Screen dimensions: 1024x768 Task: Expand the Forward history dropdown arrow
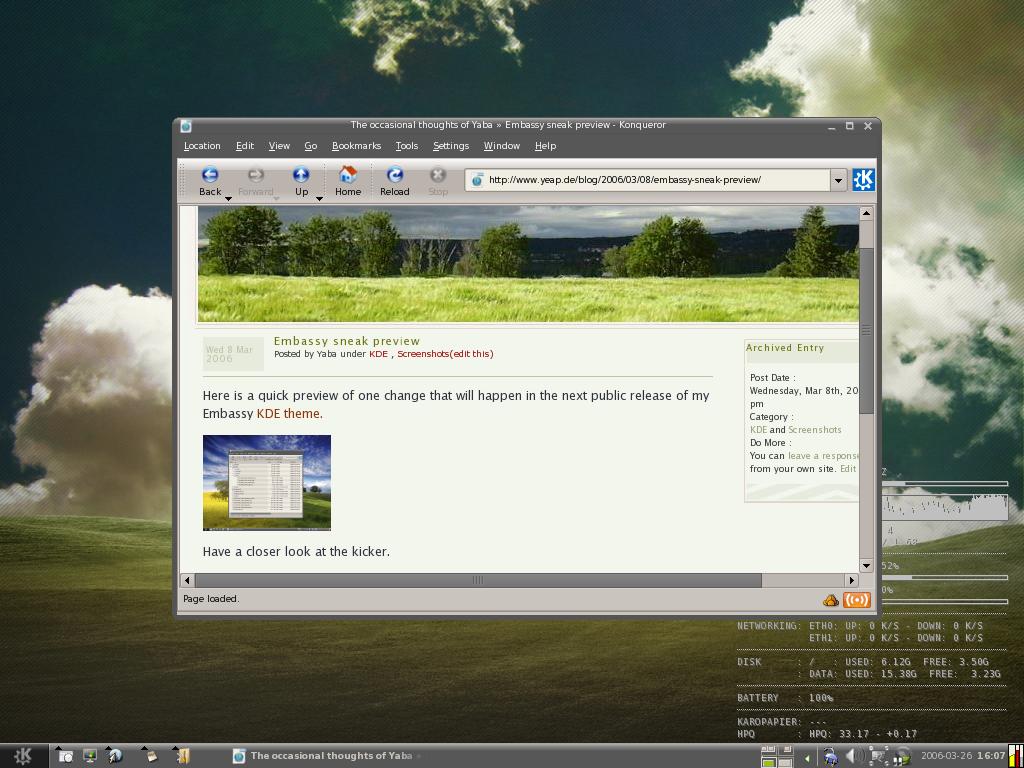click(x=276, y=198)
